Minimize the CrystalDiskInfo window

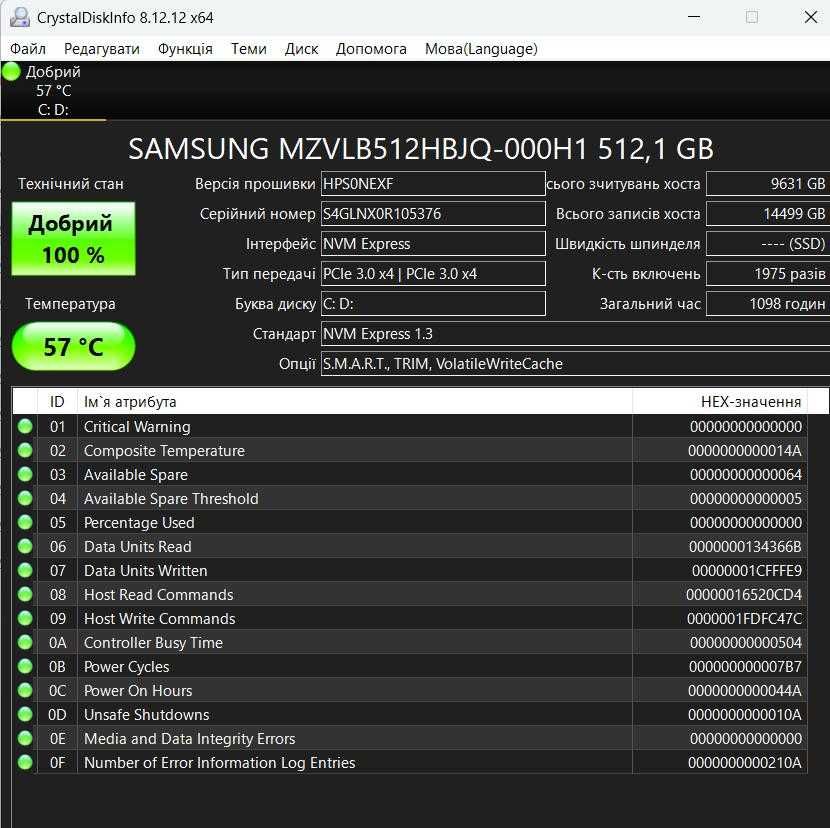point(694,17)
